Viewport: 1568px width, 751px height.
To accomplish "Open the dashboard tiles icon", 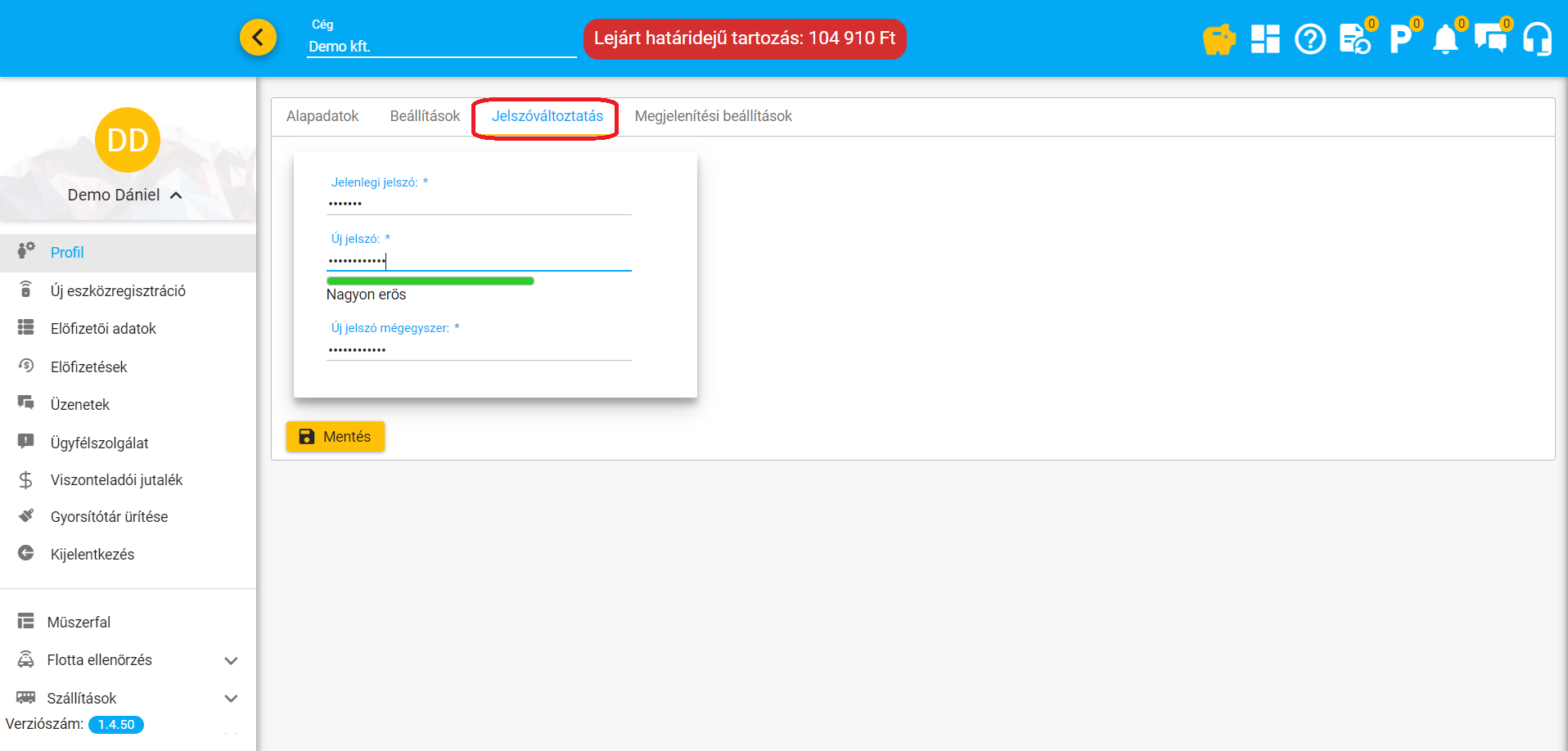I will (x=1265, y=39).
